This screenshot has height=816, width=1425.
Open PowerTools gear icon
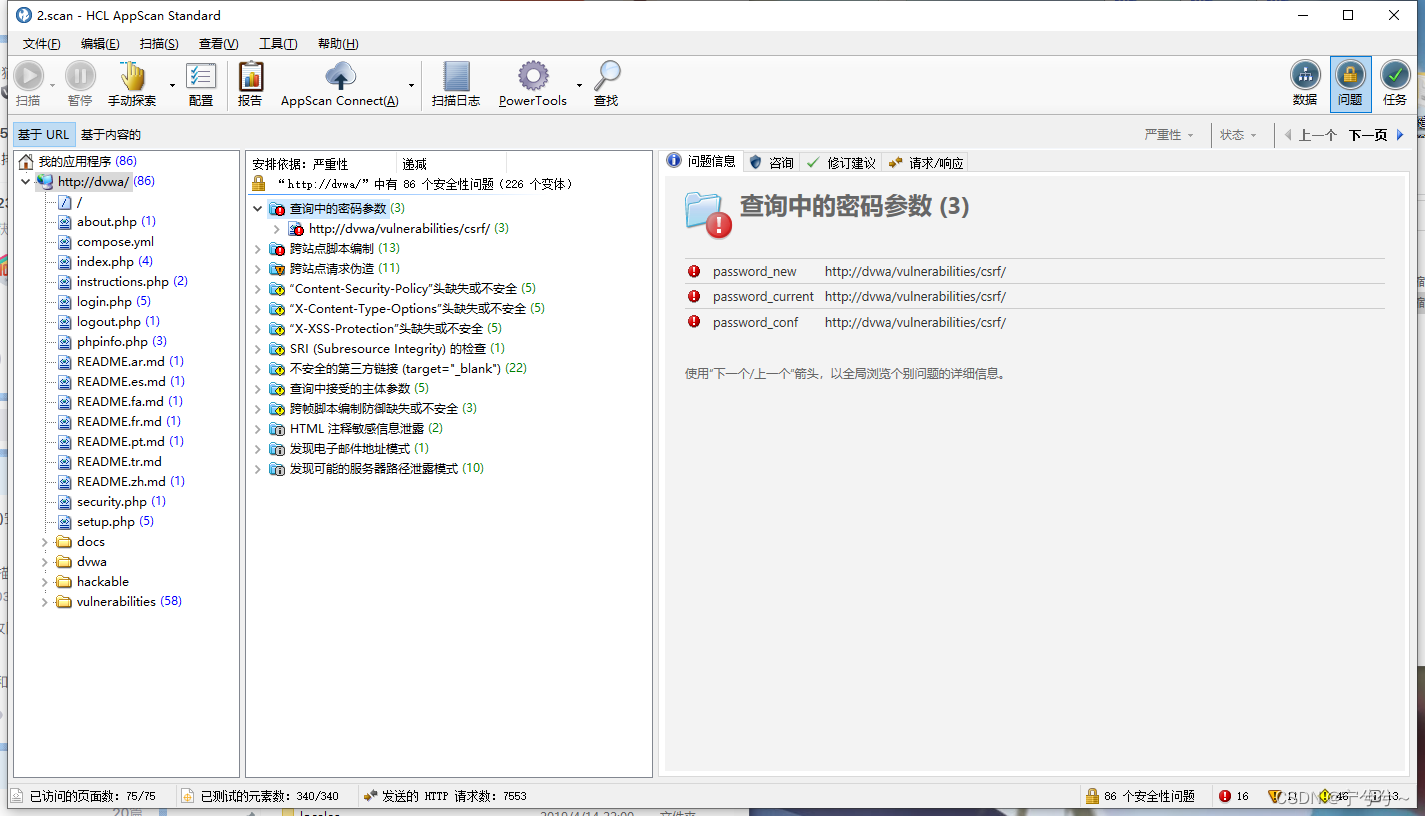click(x=533, y=77)
